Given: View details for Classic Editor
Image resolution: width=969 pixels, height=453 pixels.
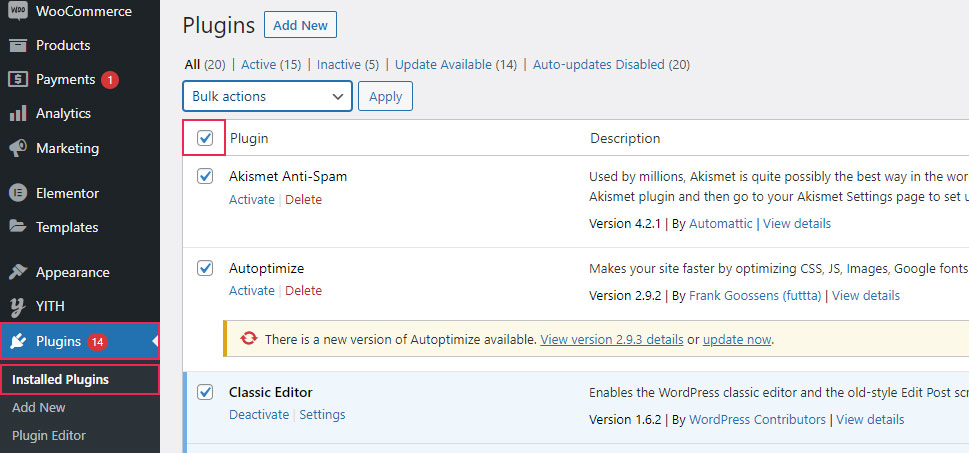Looking at the screenshot, I should (870, 419).
